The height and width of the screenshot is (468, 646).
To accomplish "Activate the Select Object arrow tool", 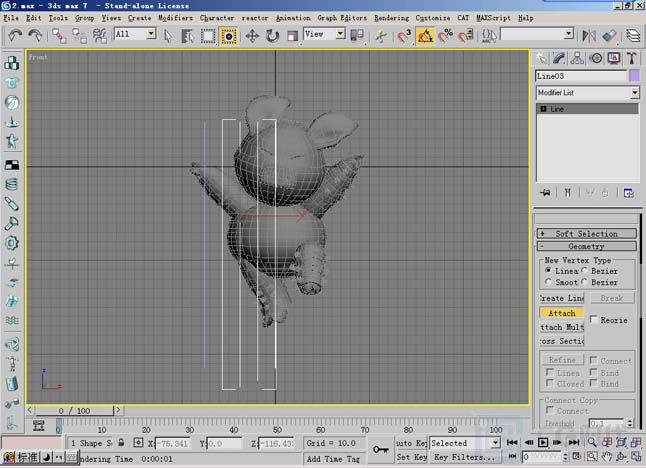I will pyautogui.click(x=168, y=36).
